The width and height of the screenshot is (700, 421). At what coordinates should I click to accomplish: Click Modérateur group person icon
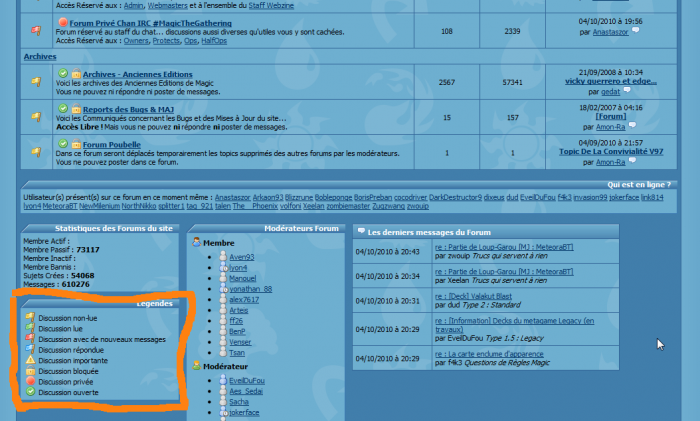(196, 366)
